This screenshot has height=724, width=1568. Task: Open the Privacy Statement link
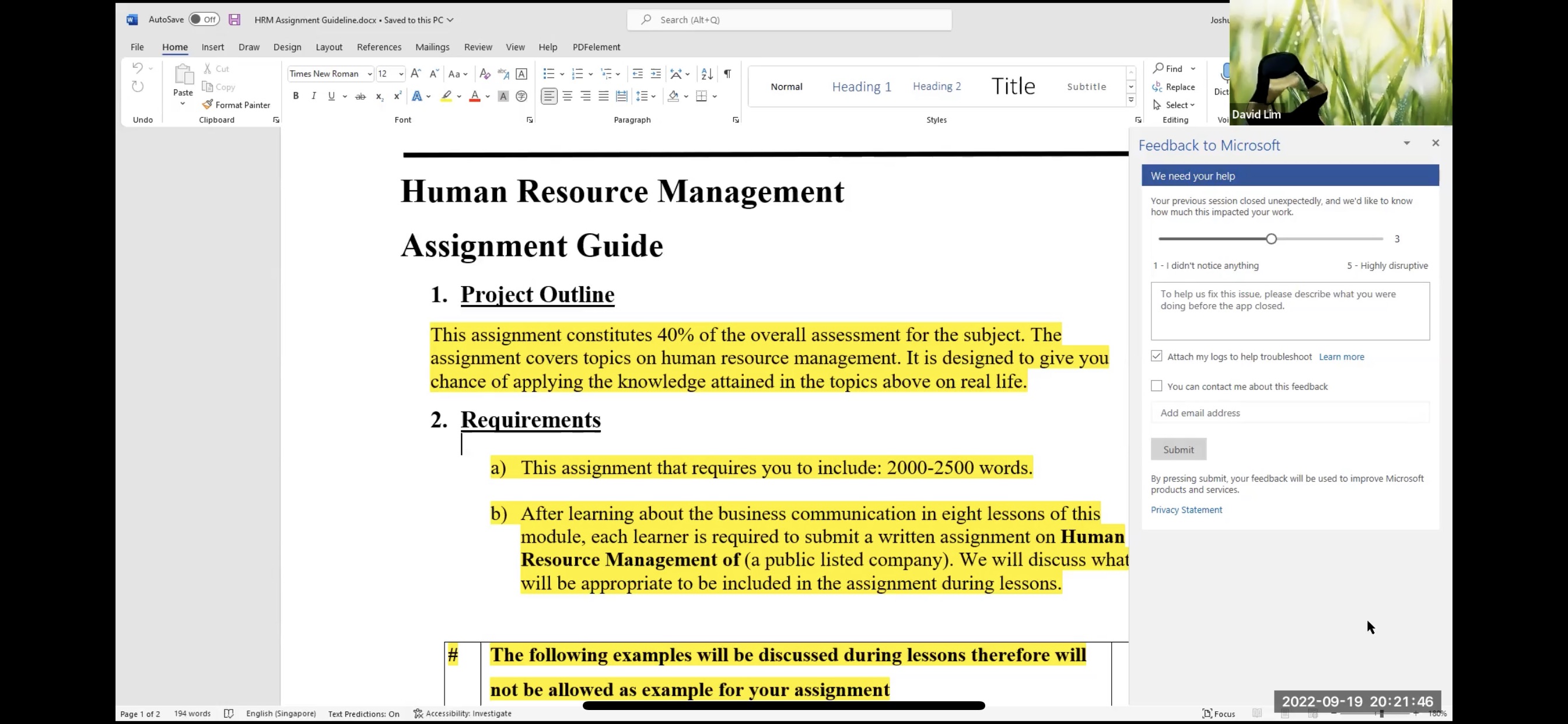point(1186,509)
